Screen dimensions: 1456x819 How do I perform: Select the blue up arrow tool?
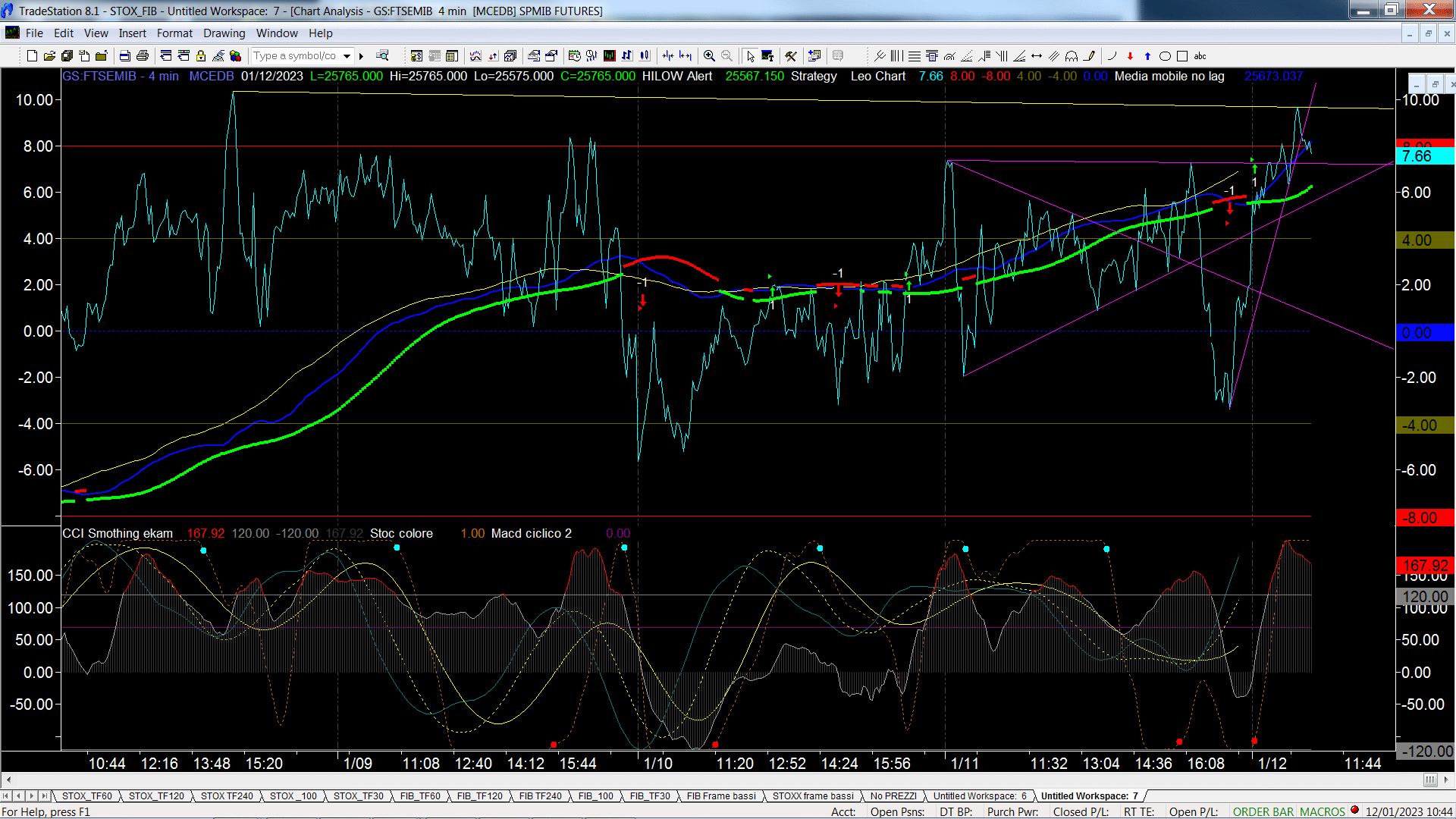[1147, 56]
